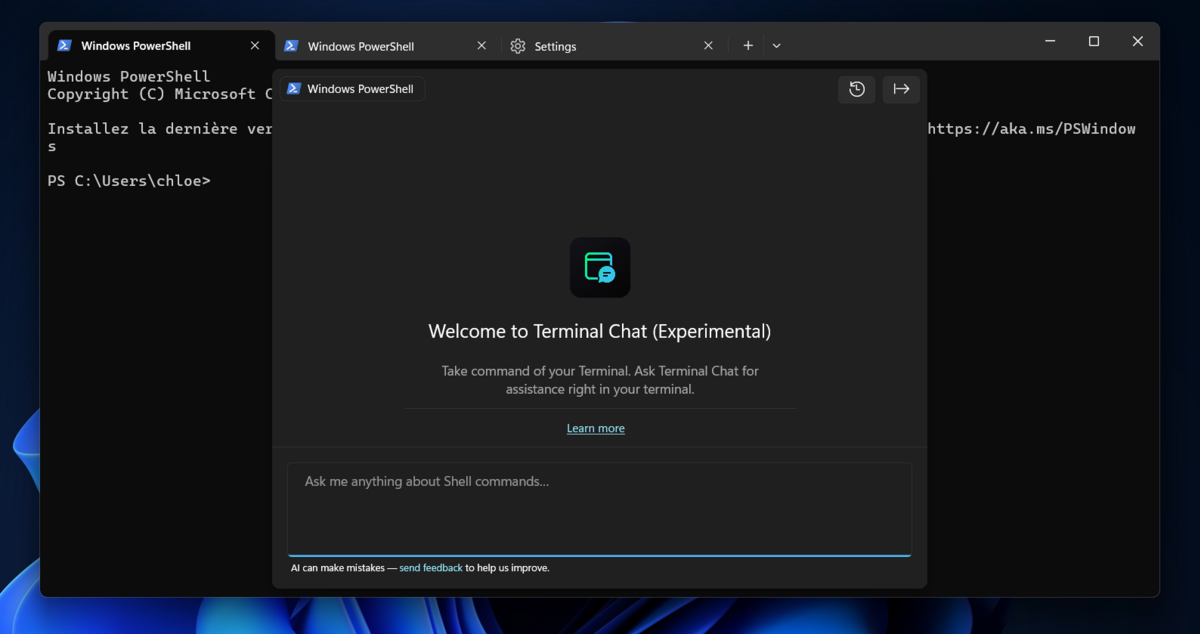Click the PS C:\Users\chloe> prompt line
Image resolution: width=1200 pixels, height=634 pixels.
point(129,181)
